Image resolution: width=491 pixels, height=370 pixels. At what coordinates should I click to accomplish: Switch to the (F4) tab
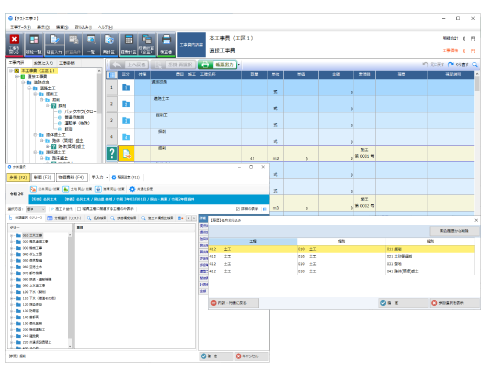click(x=72, y=177)
